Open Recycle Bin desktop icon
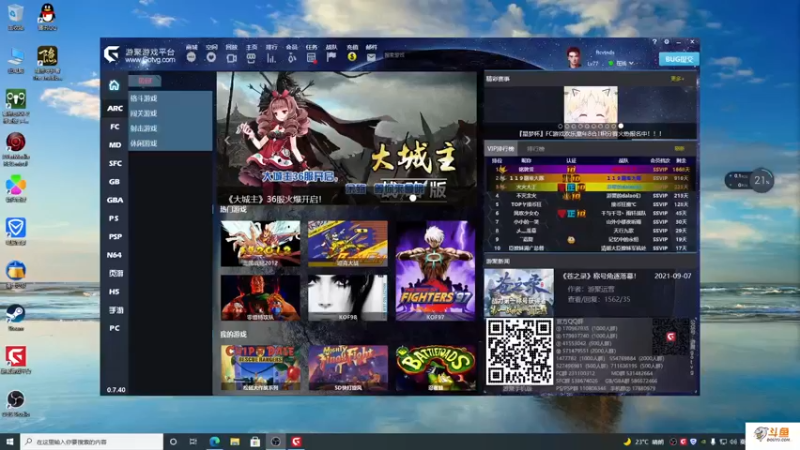This screenshot has width=800, height=450. coord(16,16)
